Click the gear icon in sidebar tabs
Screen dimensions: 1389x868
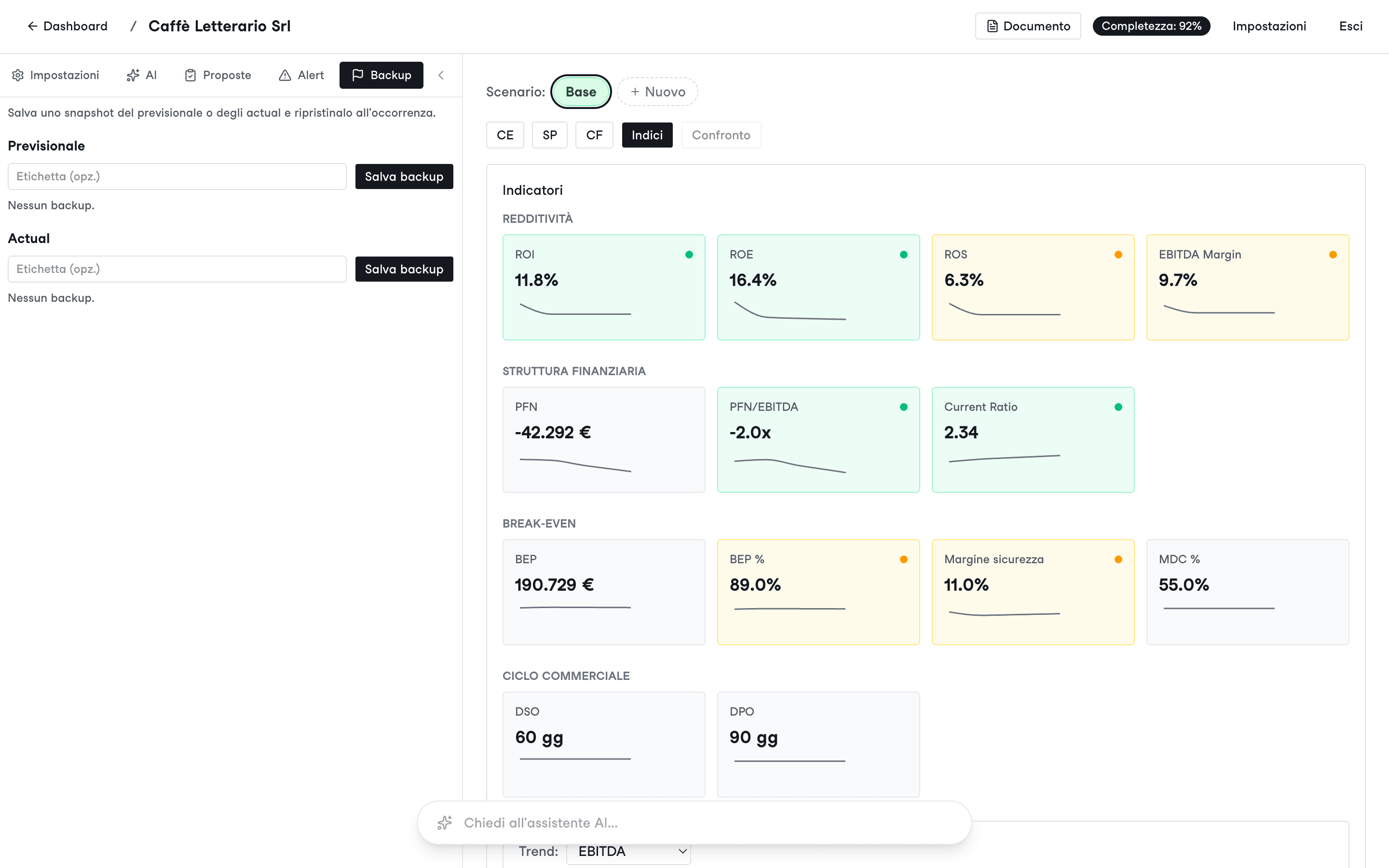[x=18, y=75]
